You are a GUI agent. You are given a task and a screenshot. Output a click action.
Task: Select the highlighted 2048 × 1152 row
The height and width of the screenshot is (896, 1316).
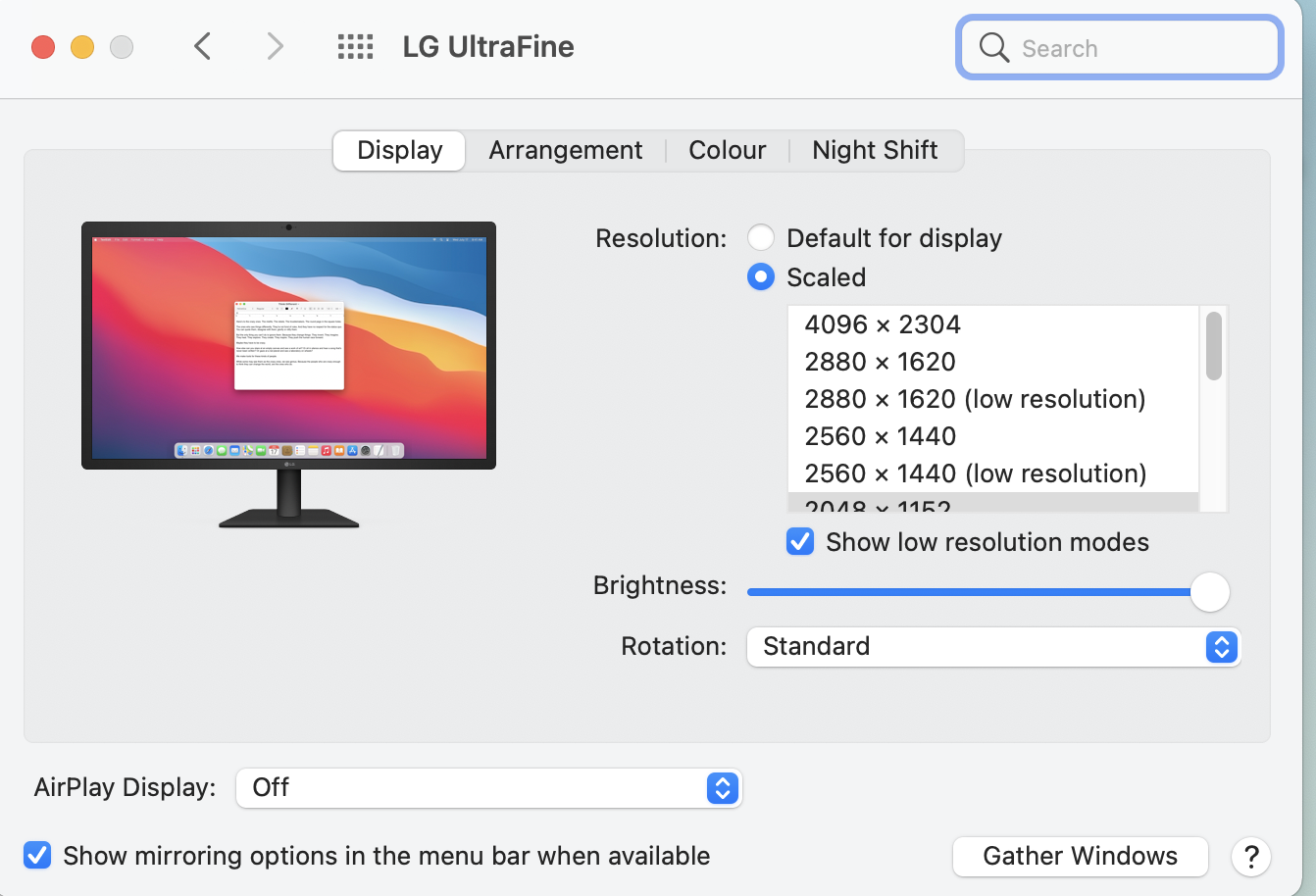(993, 503)
